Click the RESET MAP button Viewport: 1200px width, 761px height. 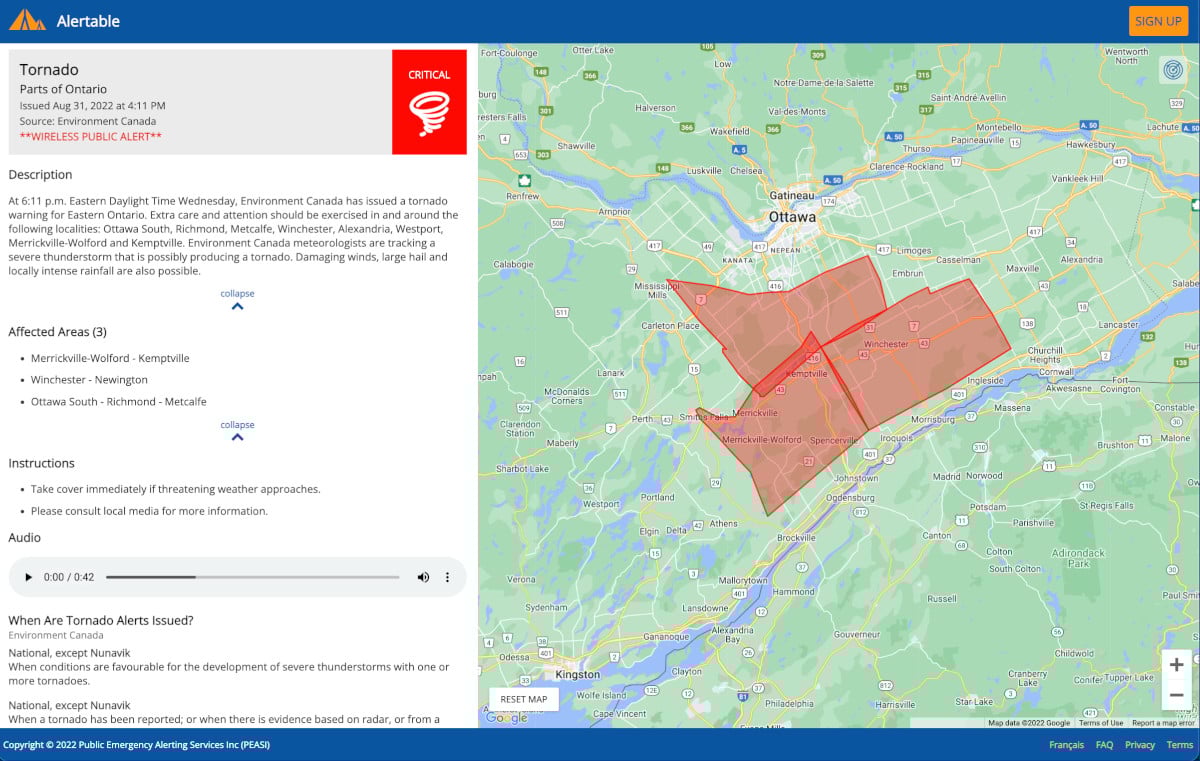click(x=522, y=698)
